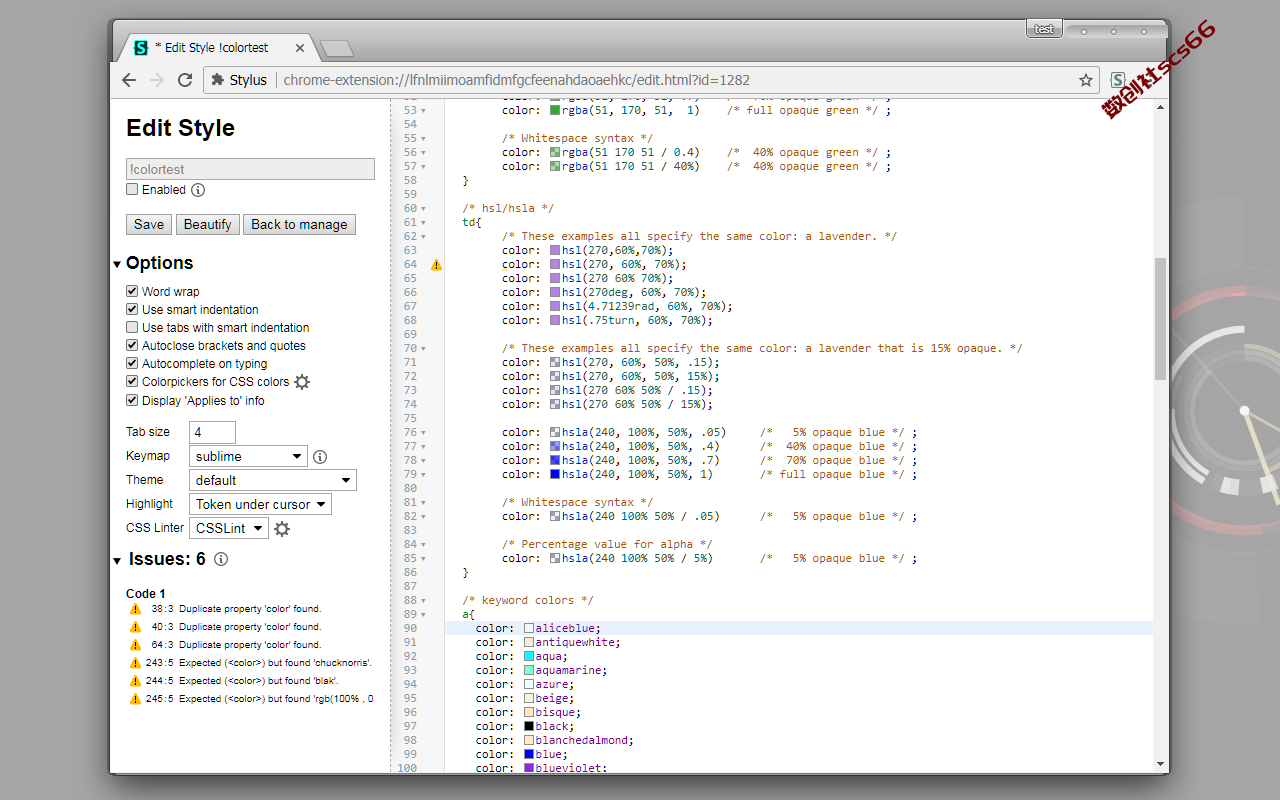Toggle Use smart indentation
1280x800 pixels.
(132, 309)
